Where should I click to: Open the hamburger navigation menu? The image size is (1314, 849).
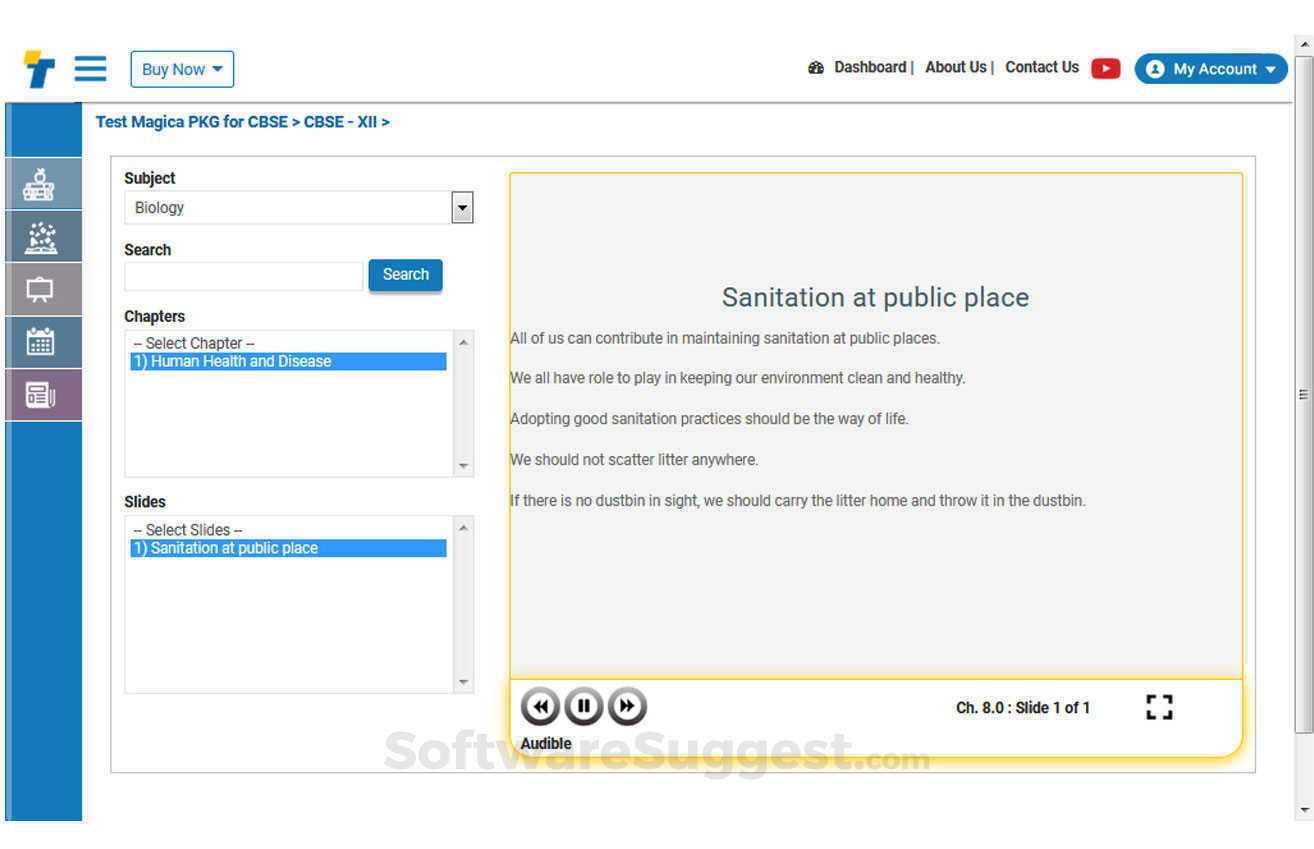90,69
